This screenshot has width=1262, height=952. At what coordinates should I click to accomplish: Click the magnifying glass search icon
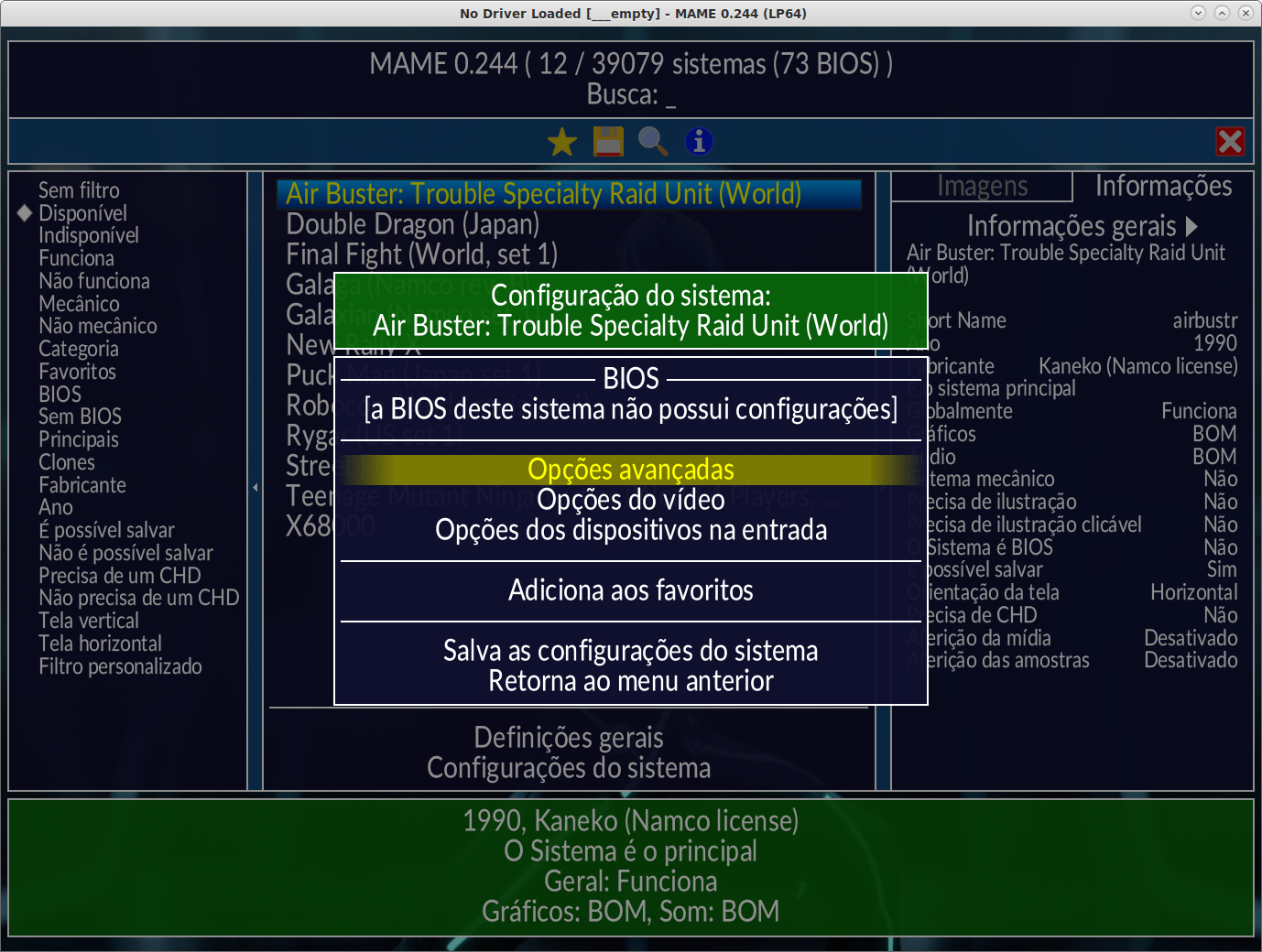653,142
